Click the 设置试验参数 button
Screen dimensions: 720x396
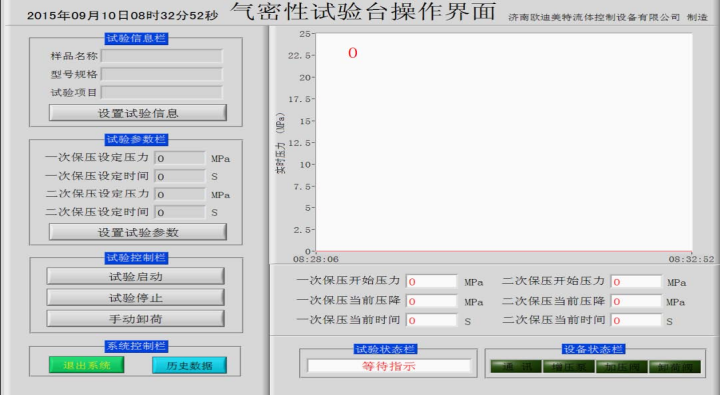click(x=138, y=232)
